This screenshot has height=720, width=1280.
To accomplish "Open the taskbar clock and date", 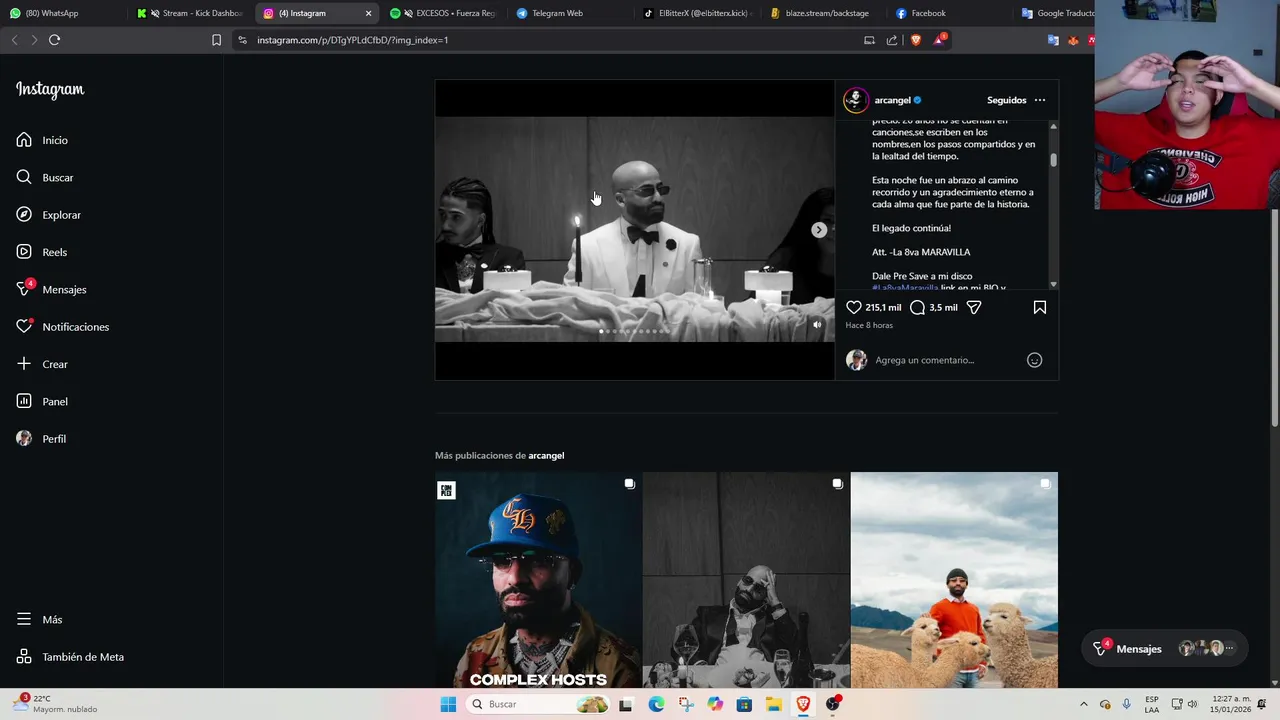I will point(1231,704).
